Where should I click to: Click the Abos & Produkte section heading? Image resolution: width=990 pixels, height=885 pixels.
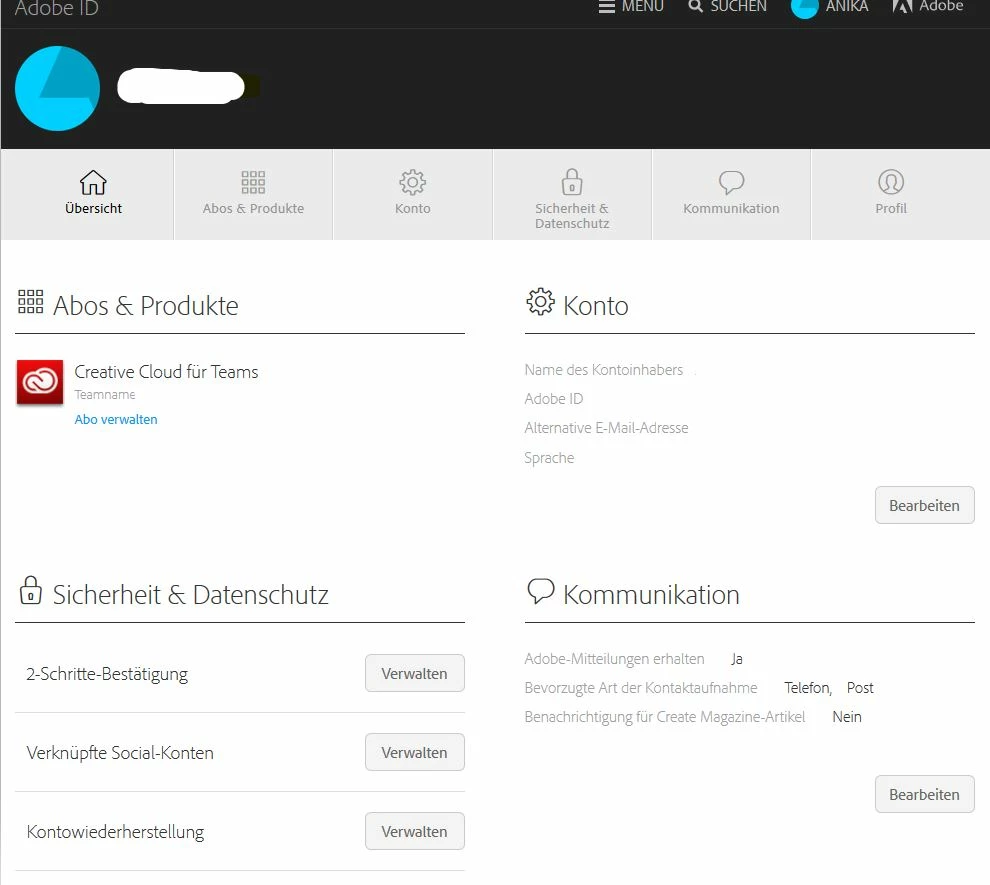pos(146,306)
